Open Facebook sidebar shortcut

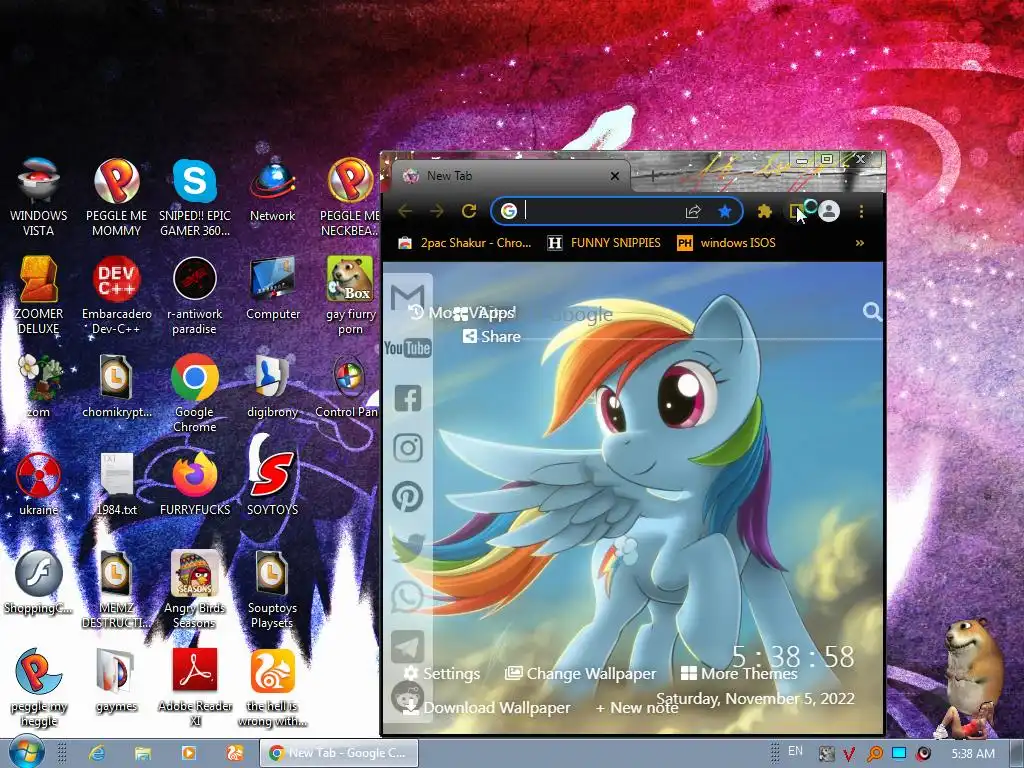(x=408, y=398)
